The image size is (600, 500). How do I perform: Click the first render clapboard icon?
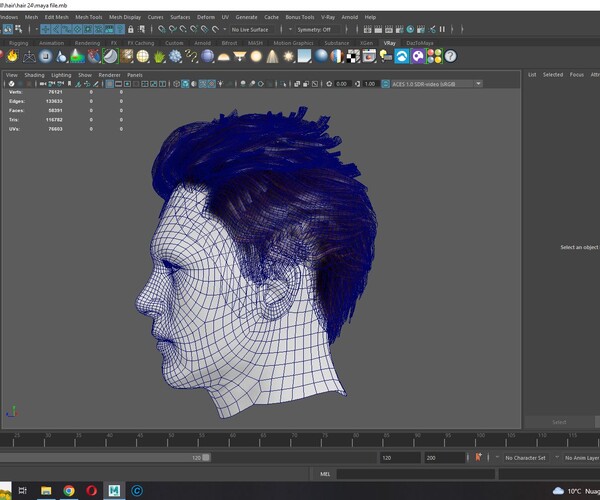pyautogui.click(x=367, y=29)
